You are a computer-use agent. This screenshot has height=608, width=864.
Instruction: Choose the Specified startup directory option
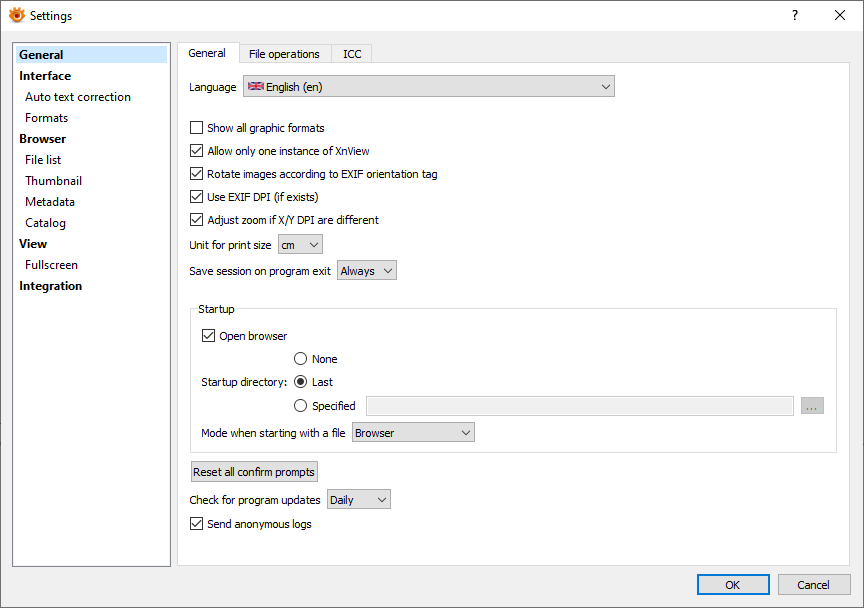click(x=301, y=406)
